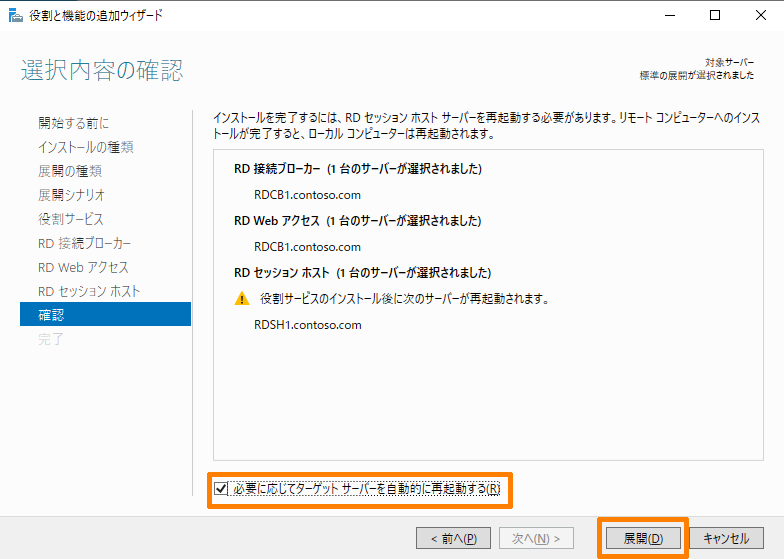
Task: Click the yellow warning triangle icon
Action: coord(242,298)
